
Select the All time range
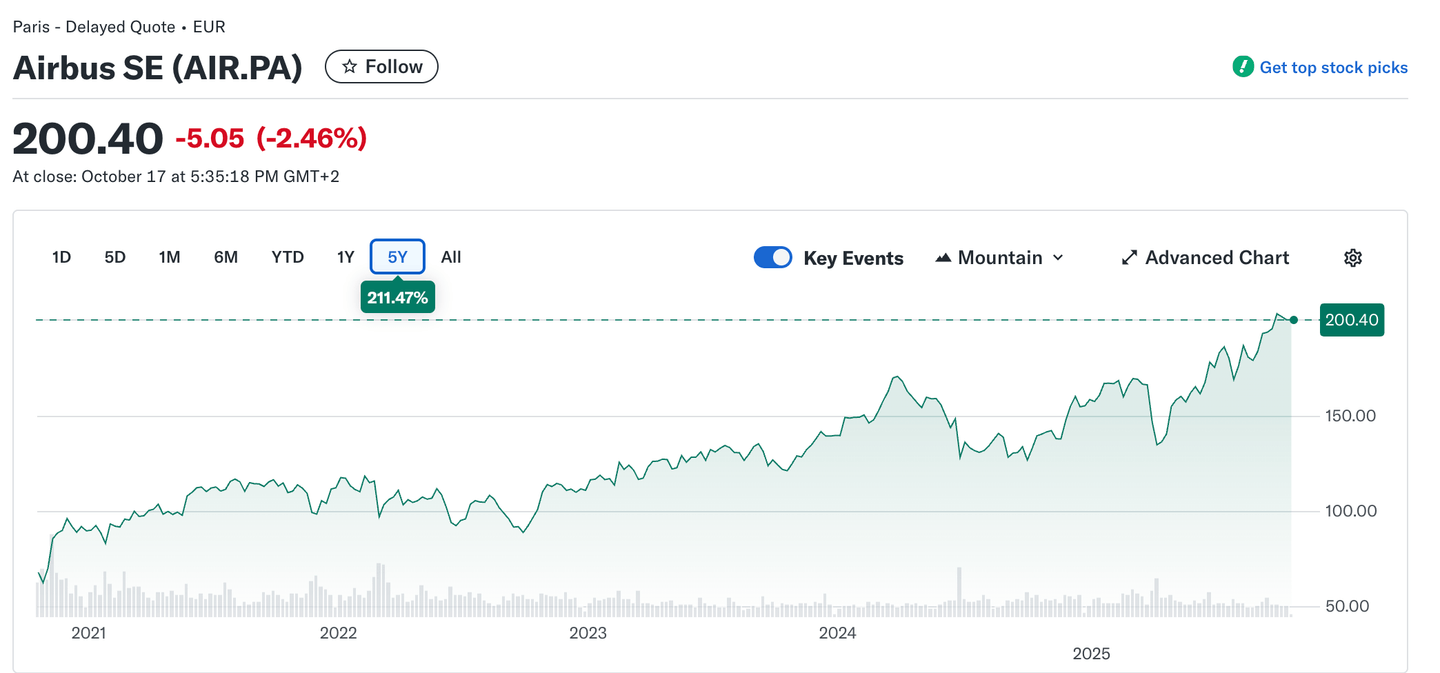[451, 257]
